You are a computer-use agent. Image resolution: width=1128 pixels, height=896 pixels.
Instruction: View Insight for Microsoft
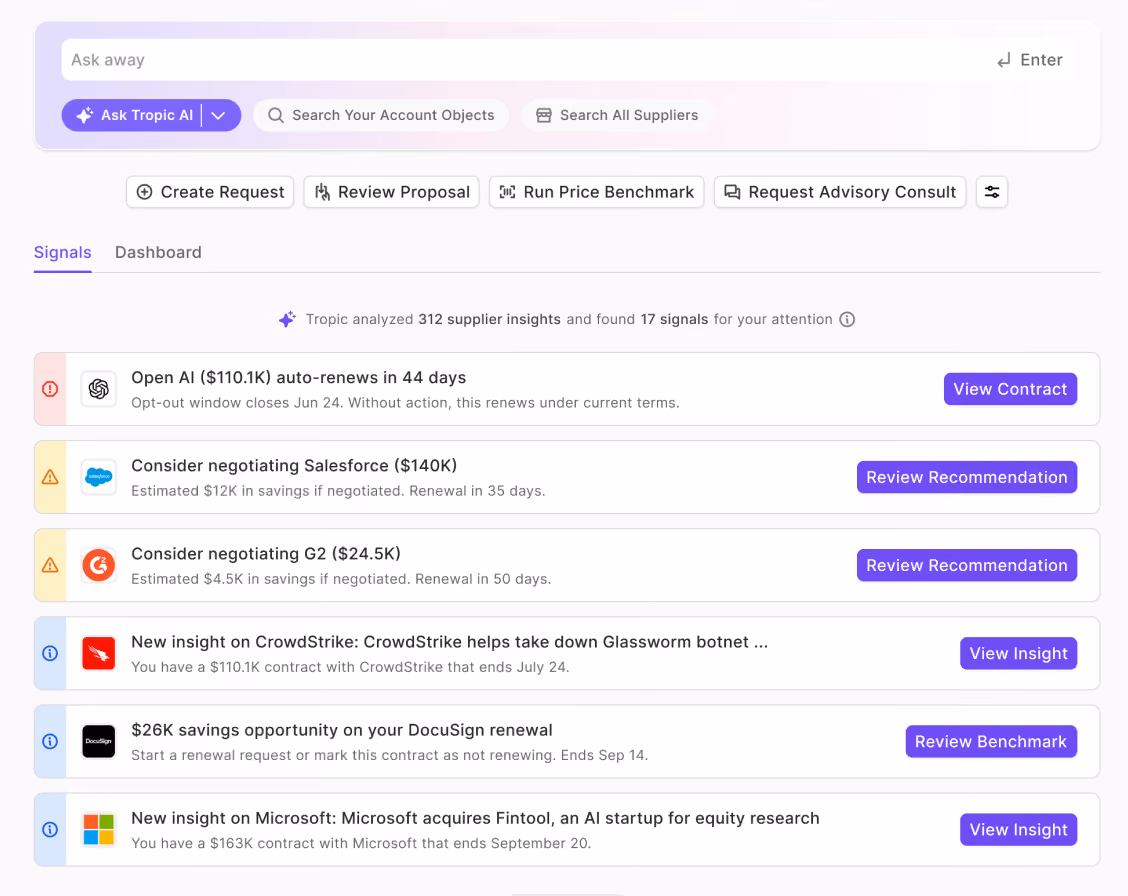tap(1019, 830)
